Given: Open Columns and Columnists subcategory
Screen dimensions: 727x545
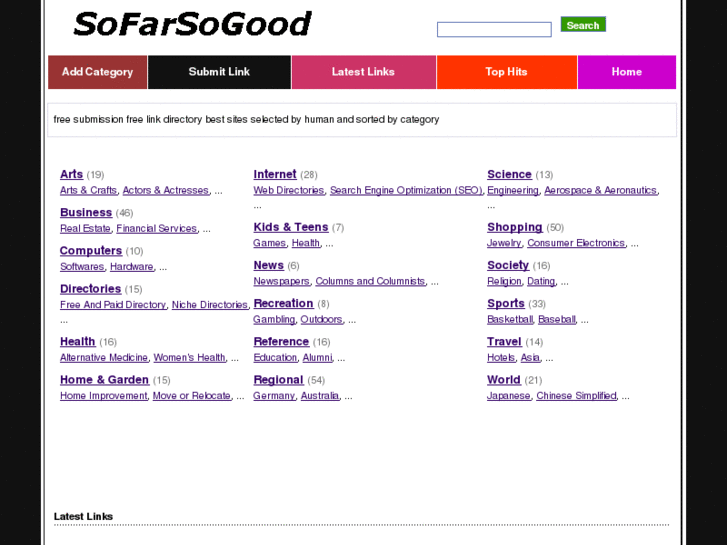Looking at the screenshot, I should [370, 281].
